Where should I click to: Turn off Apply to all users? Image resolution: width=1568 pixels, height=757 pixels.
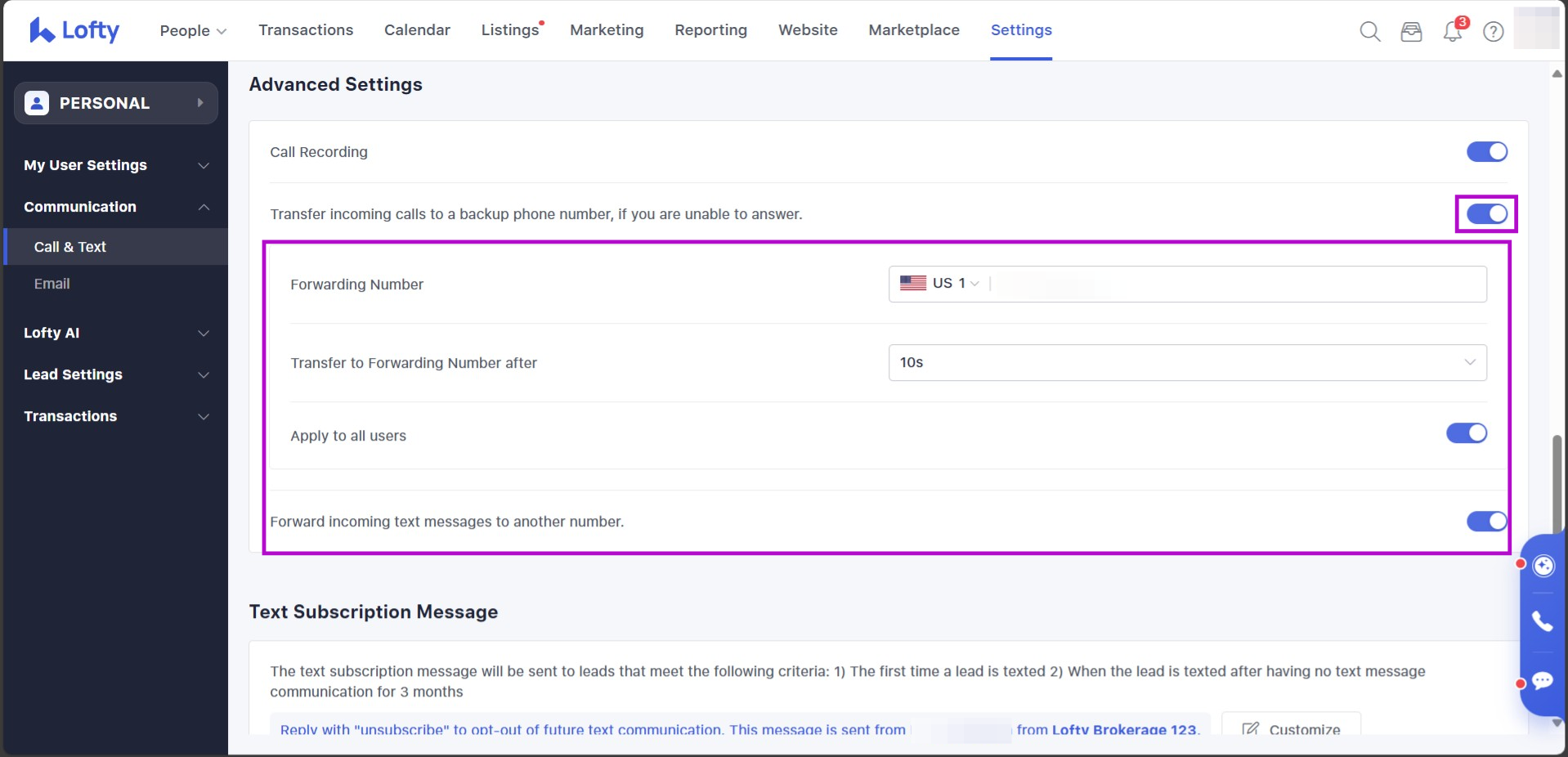(x=1466, y=433)
